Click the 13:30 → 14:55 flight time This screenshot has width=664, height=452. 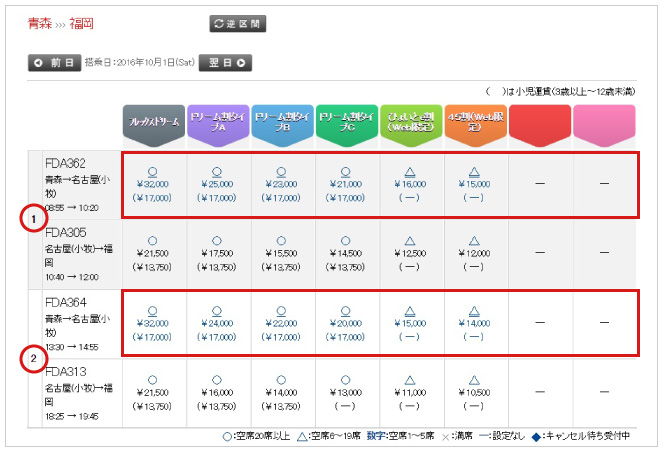click(x=72, y=347)
